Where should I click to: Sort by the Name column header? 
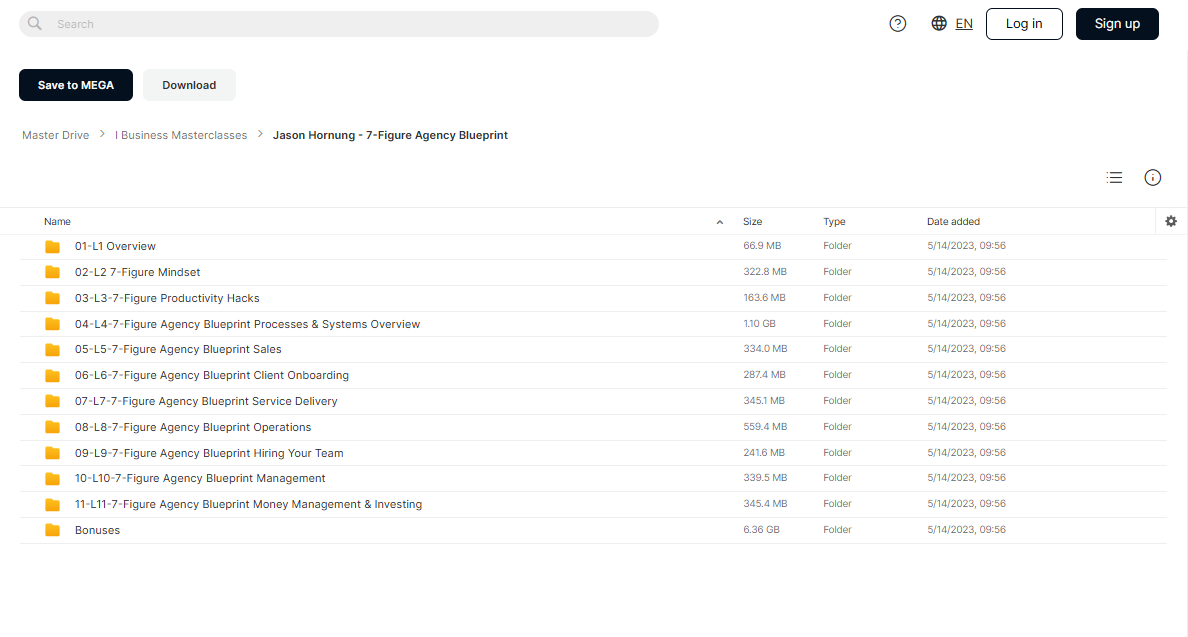58,221
